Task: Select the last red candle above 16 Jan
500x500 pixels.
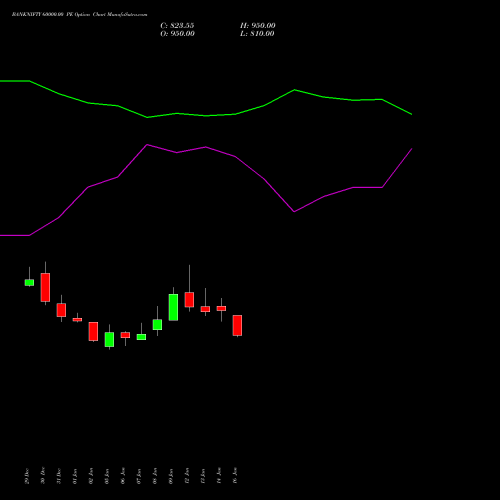Action: (237, 325)
